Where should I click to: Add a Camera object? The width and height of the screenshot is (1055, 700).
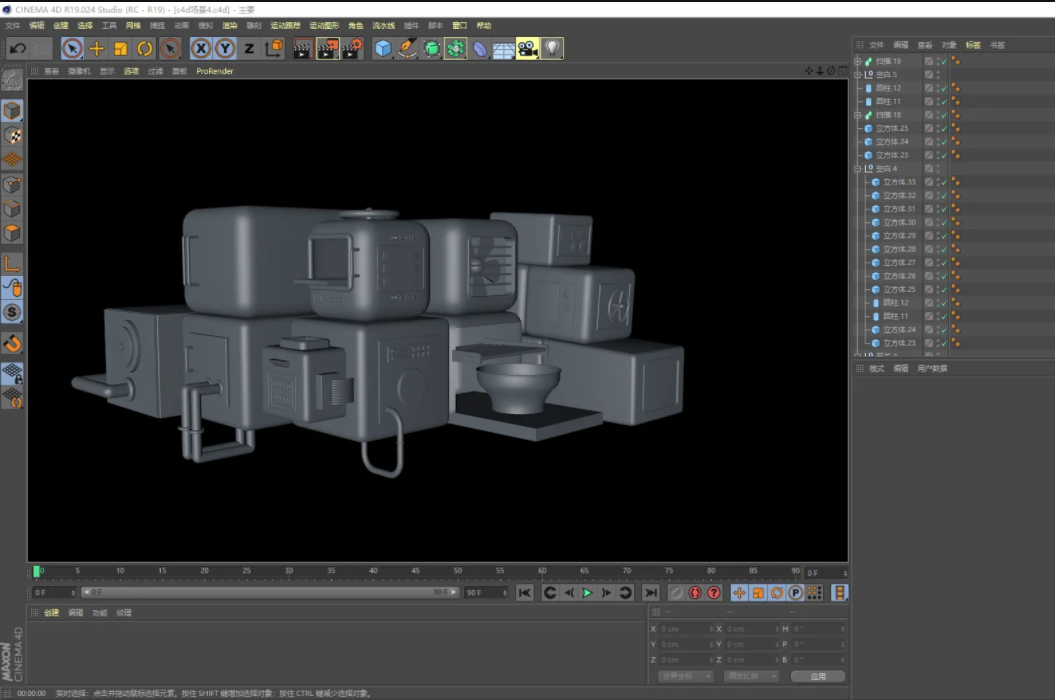528,48
